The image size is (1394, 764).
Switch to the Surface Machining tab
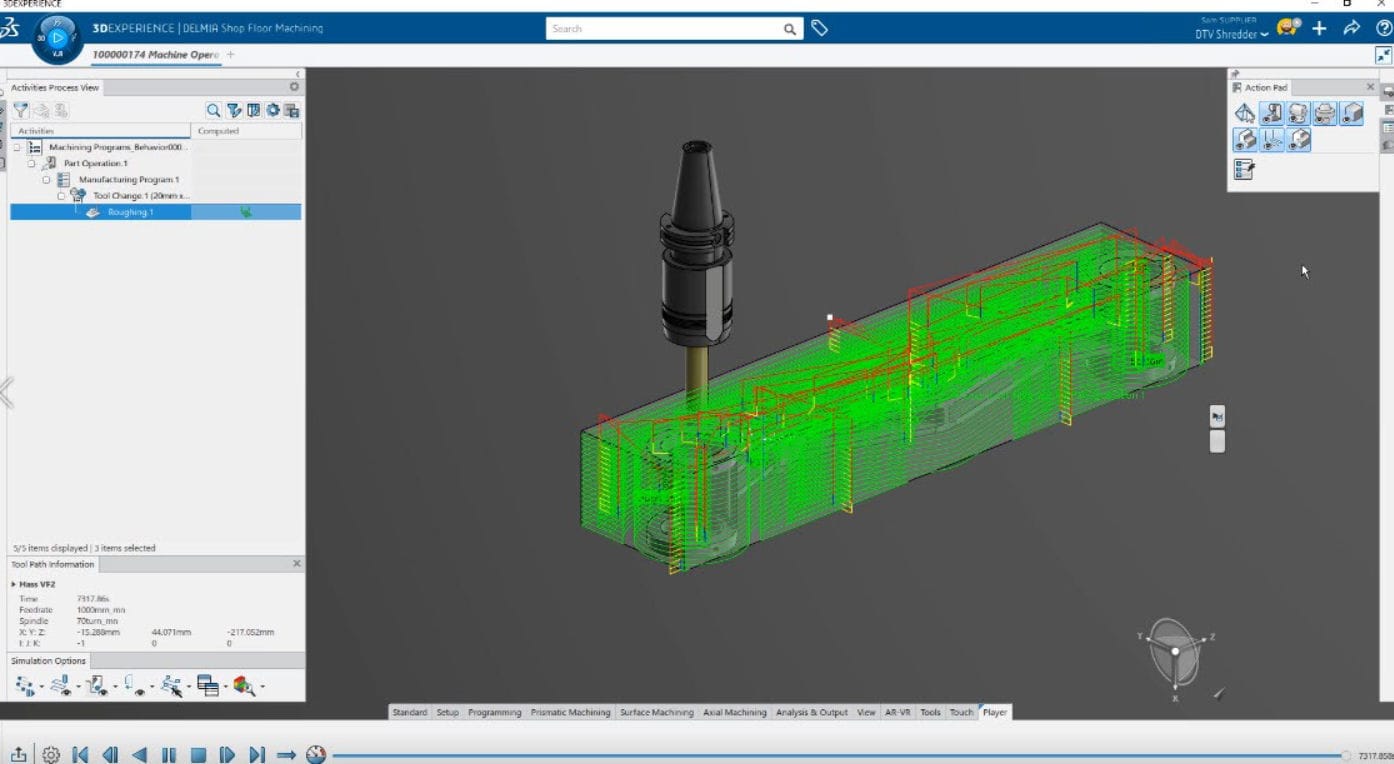click(656, 712)
